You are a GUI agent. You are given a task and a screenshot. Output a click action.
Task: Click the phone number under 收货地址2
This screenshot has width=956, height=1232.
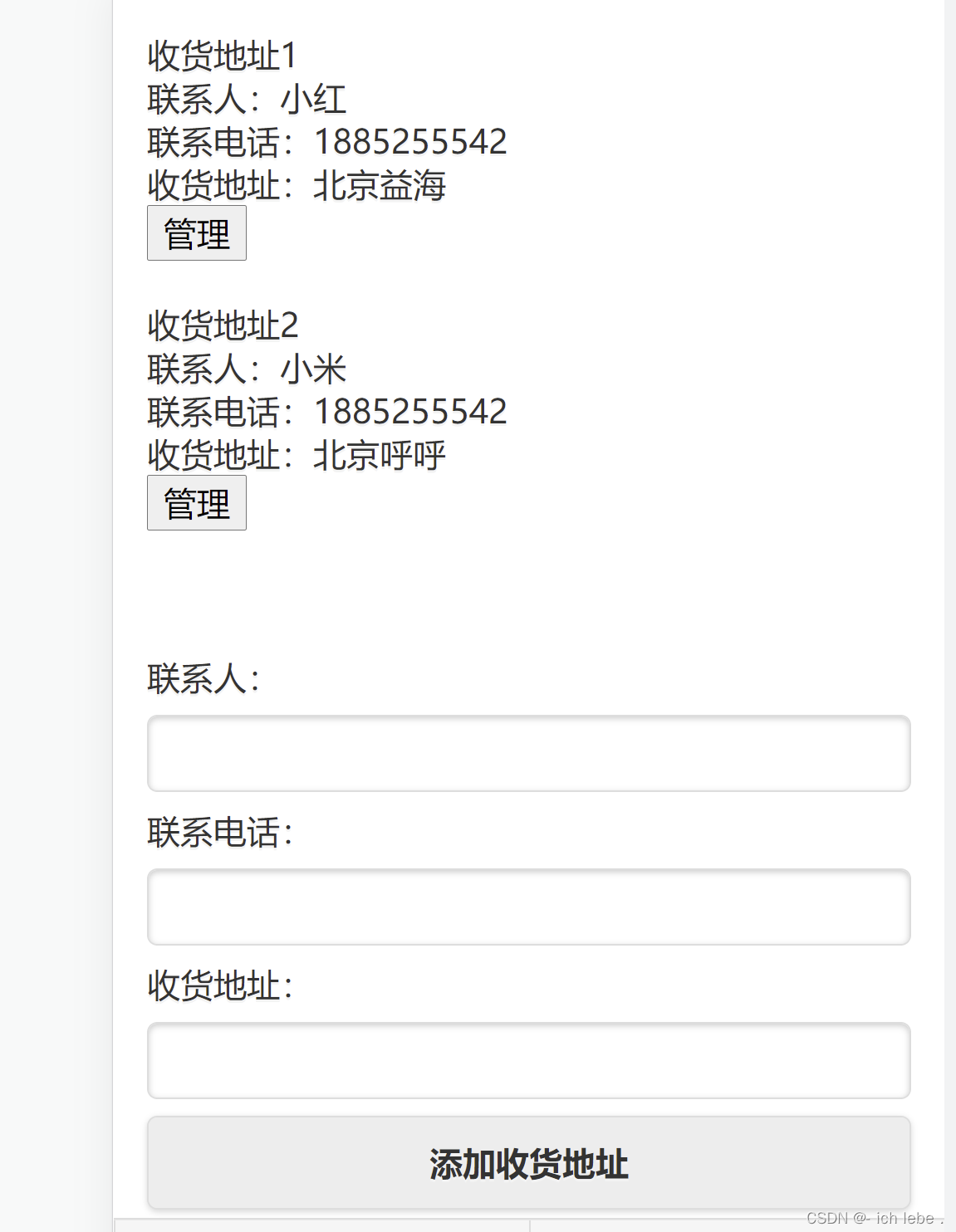[411, 410]
